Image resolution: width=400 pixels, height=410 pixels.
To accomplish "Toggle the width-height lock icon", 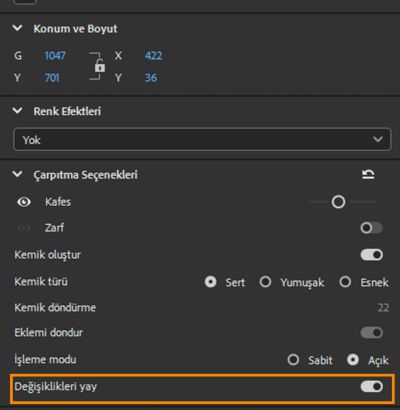I will point(100,66).
